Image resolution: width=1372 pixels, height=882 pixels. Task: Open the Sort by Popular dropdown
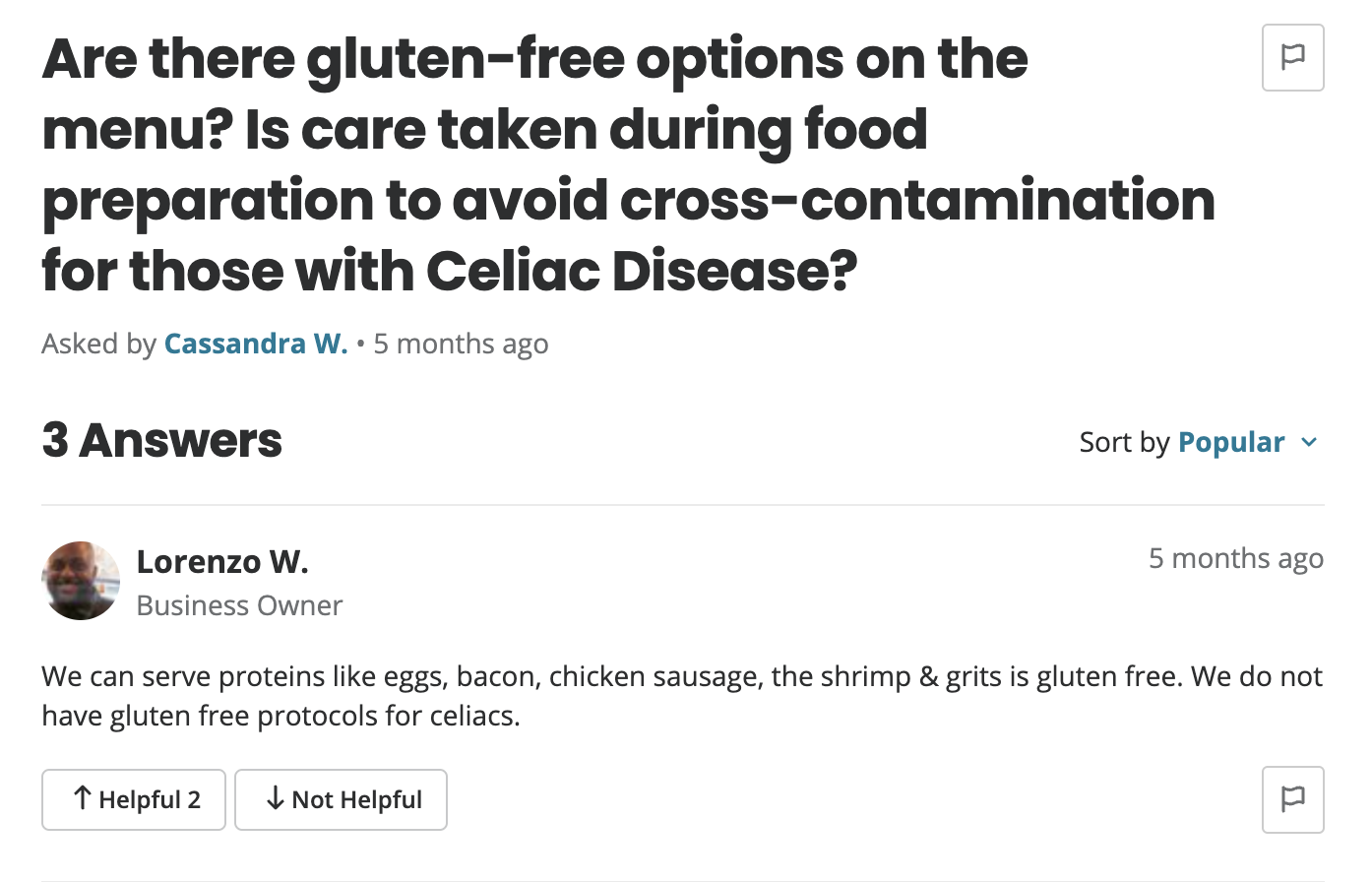(x=1230, y=442)
